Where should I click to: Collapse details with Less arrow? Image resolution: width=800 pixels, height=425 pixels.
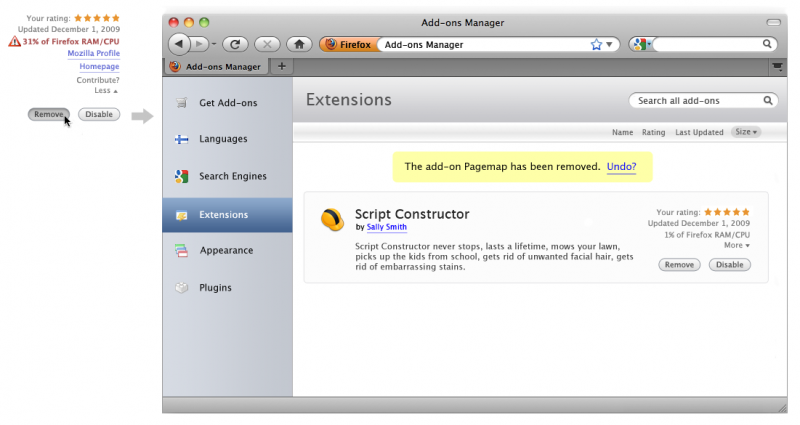coord(106,90)
